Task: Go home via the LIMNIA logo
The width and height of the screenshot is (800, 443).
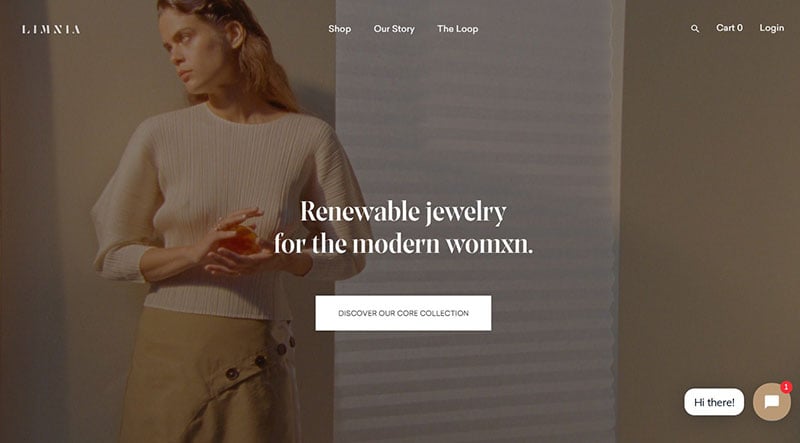Action: [51, 30]
